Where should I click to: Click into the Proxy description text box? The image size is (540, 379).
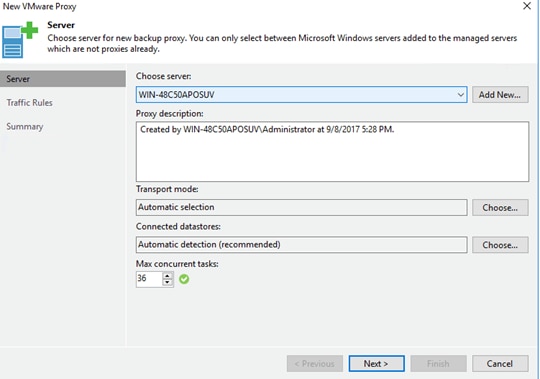(332, 151)
